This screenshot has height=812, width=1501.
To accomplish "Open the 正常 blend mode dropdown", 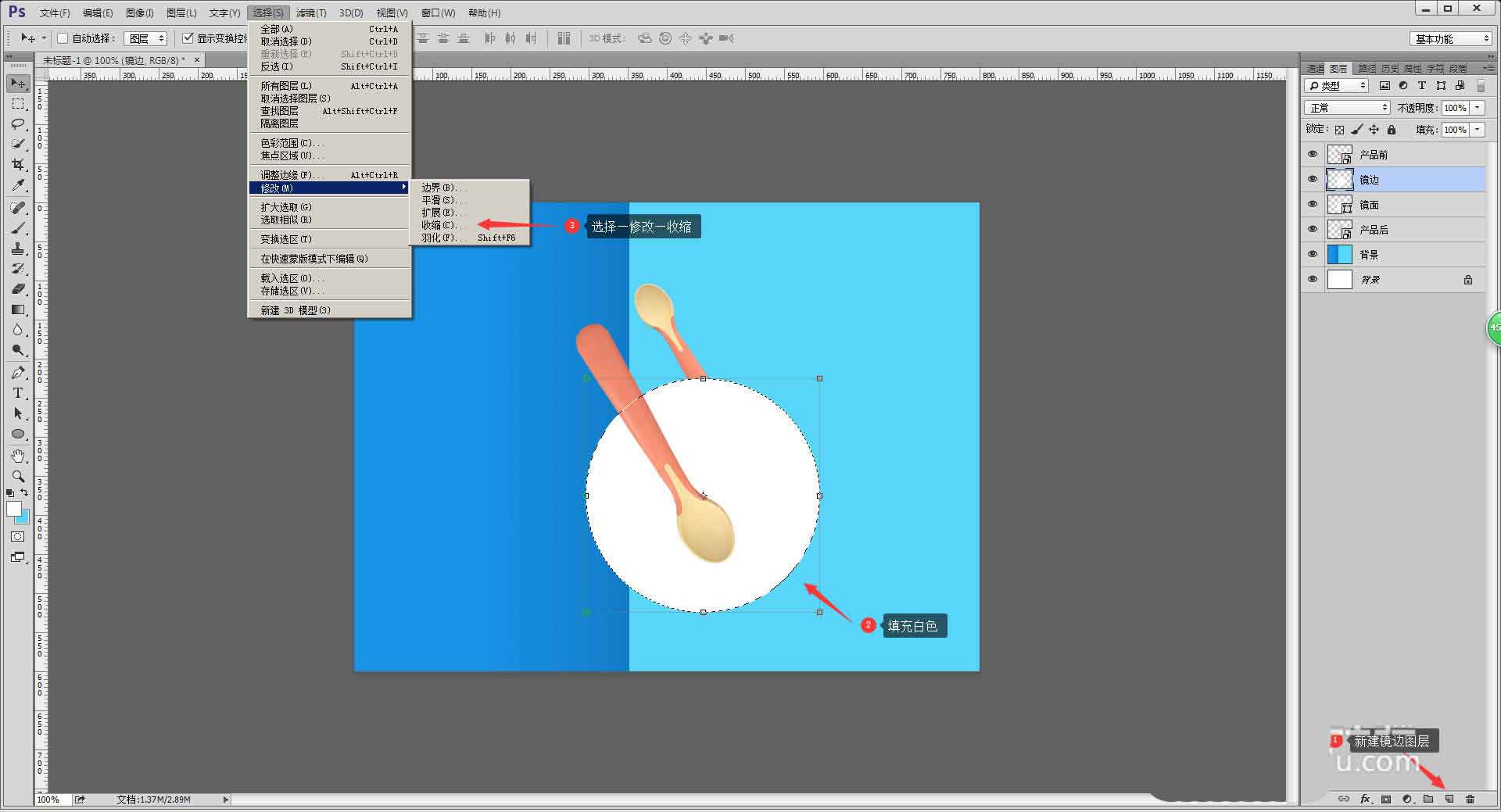I will tap(1346, 108).
